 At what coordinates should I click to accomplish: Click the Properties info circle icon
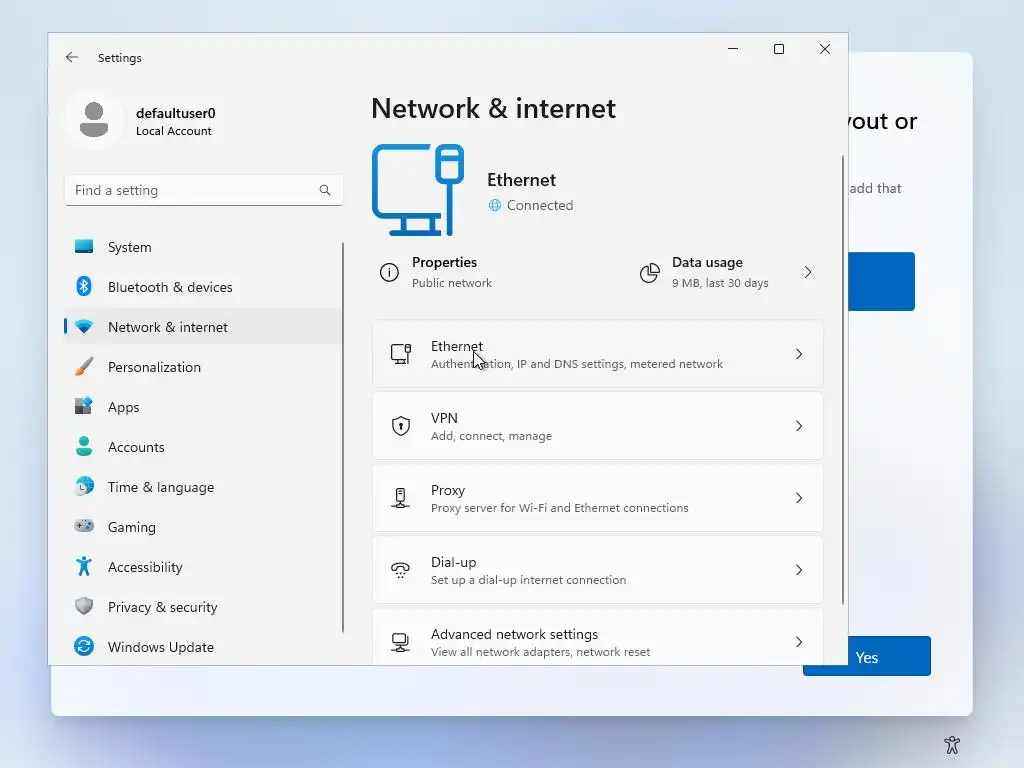[389, 272]
